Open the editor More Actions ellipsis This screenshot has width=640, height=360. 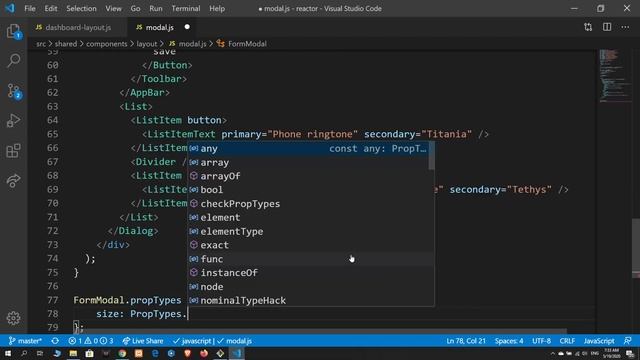[625, 27]
